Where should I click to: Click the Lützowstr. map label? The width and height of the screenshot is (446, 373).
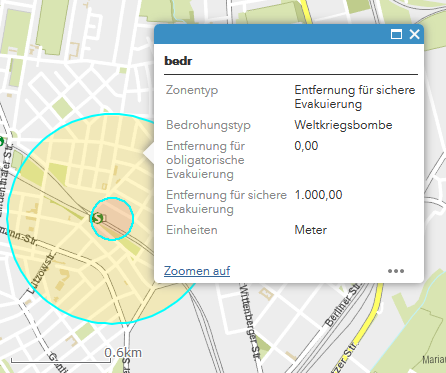42,274
